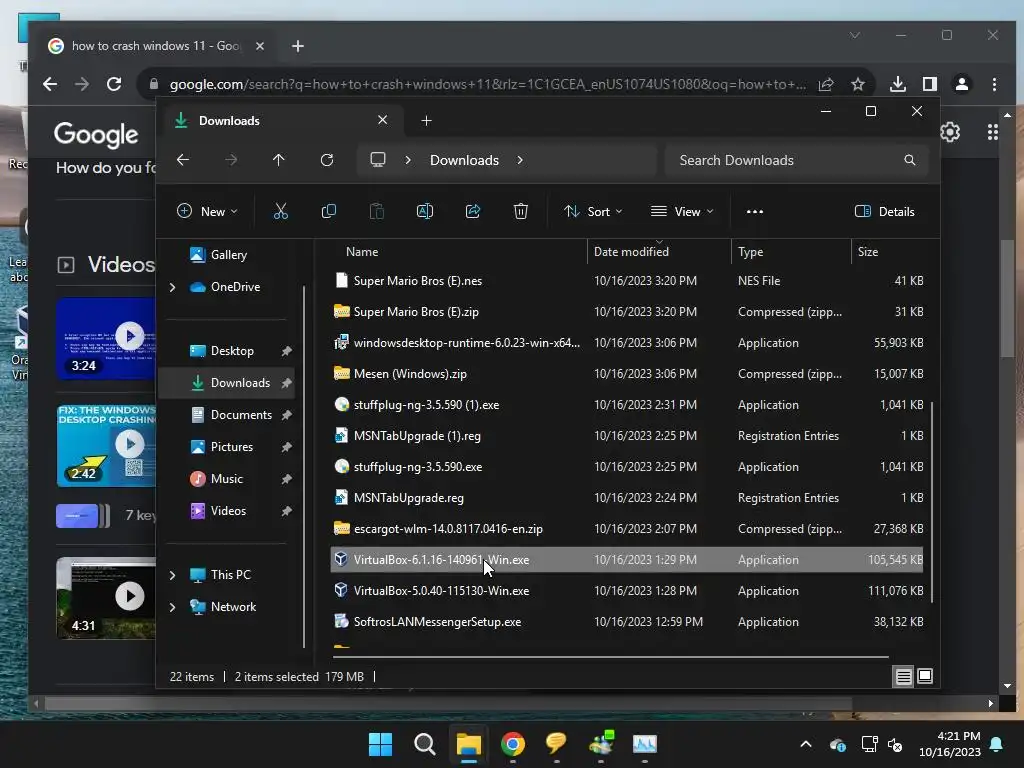
Task: Go back in File Explorer
Action: click(183, 160)
